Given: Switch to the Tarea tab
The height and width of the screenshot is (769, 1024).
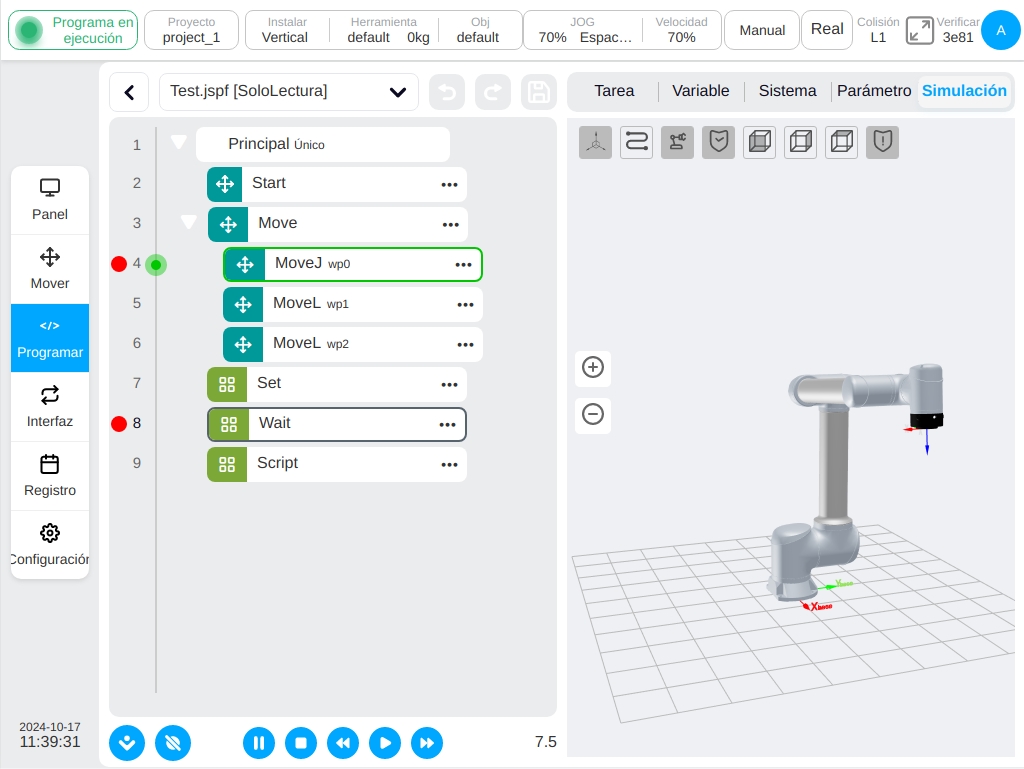Looking at the screenshot, I should 614,91.
